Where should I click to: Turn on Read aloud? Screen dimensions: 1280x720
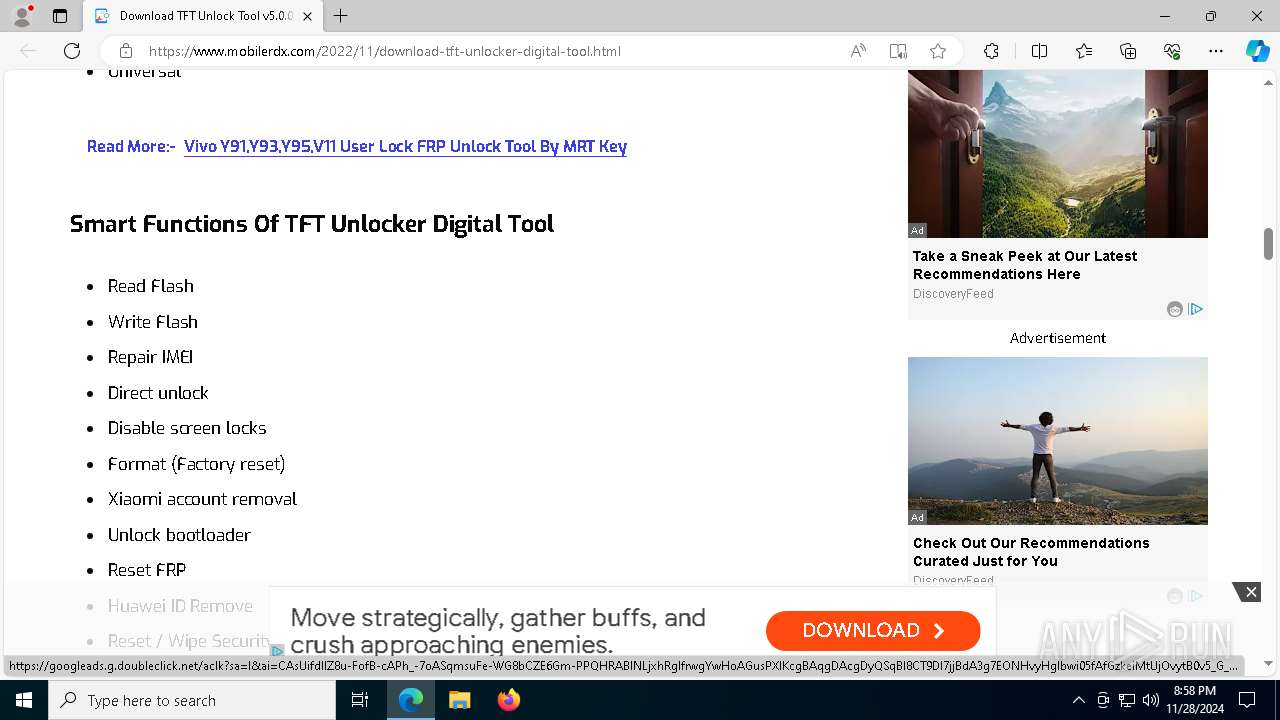(x=858, y=51)
